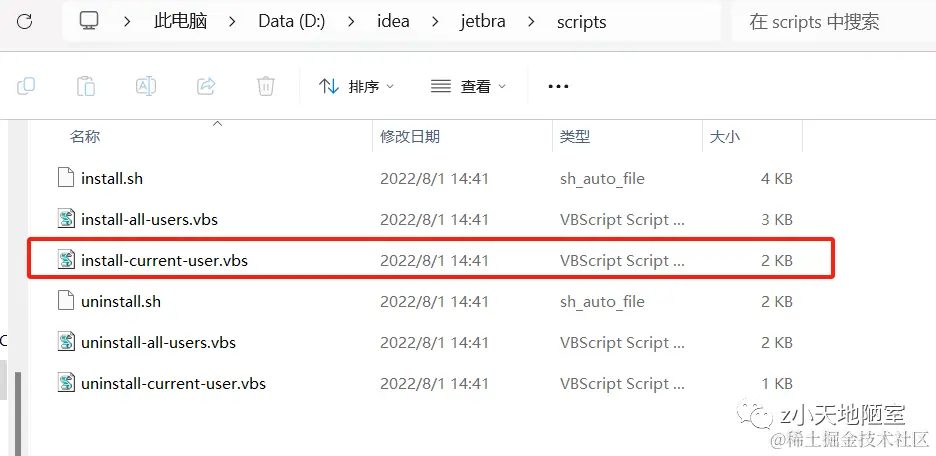Image resolution: width=936 pixels, height=456 pixels.
Task: Sort by the 修改日期 column header
Action: [410, 137]
